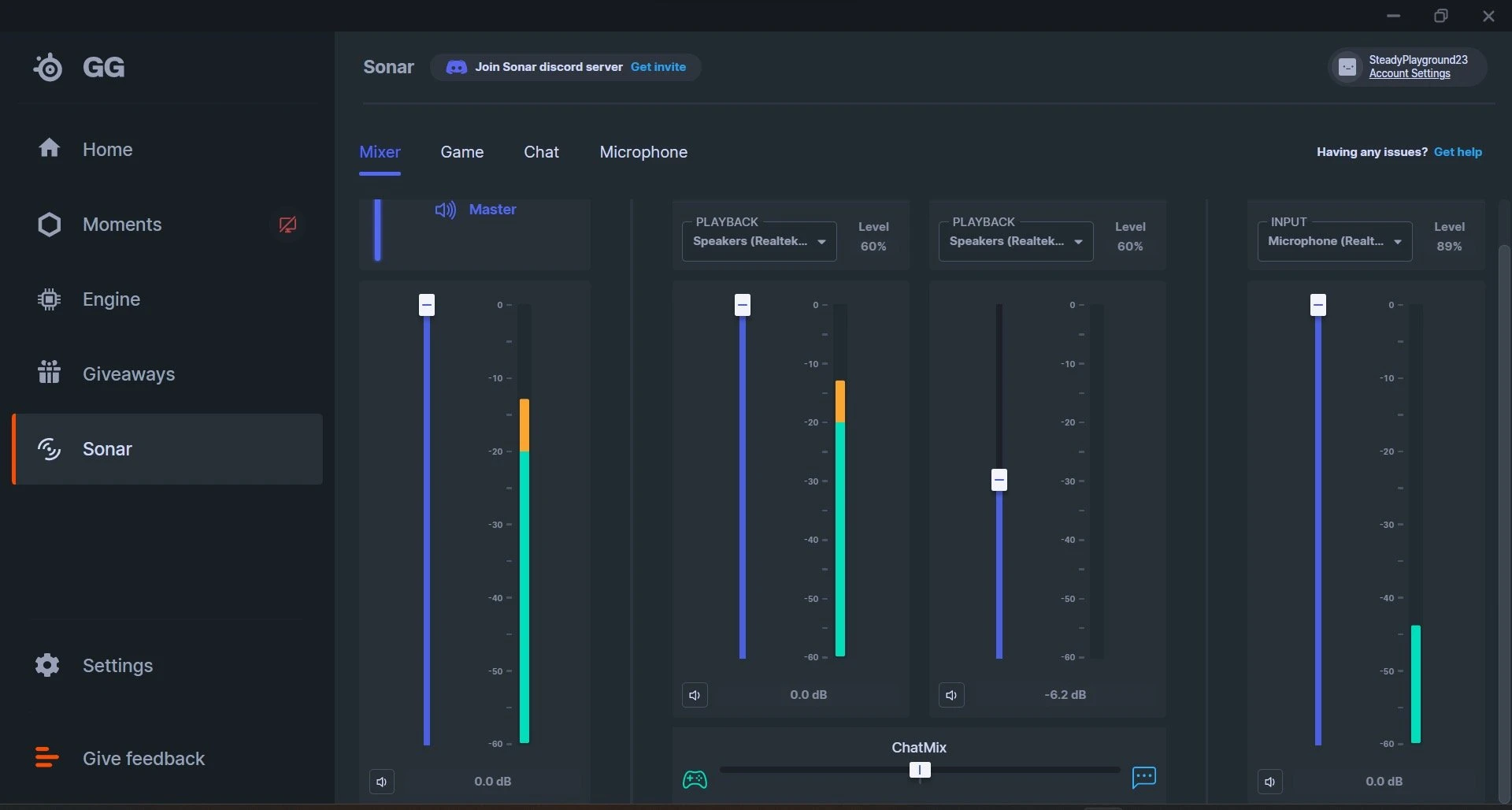Click Join Sonar discord server banner text
This screenshot has width=1512, height=810.
[x=549, y=67]
